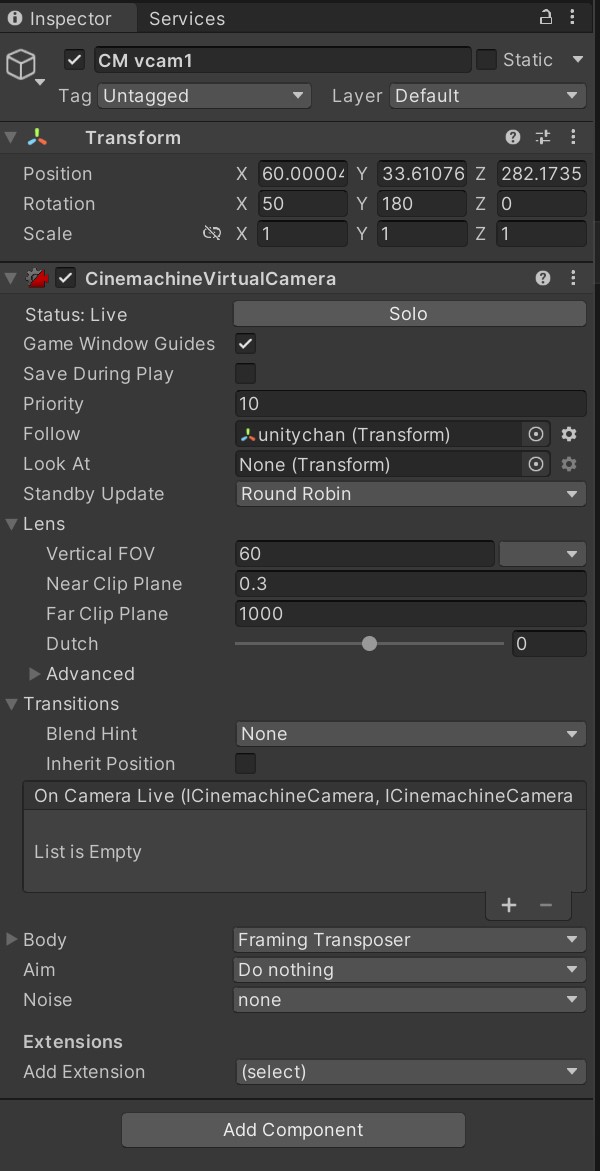Viewport: 600px width, 1171px height.
Task: Toggle the Static checkbox
Action: (x=486, y=60)
